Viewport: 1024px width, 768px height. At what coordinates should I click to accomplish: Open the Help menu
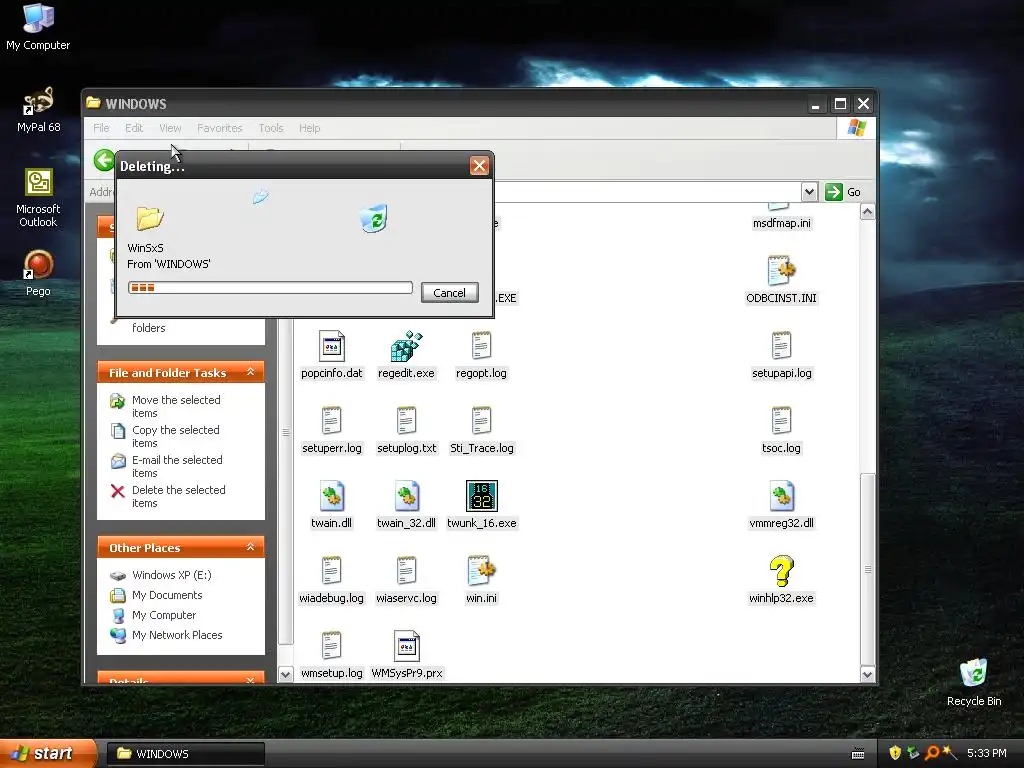coord(310,128)
